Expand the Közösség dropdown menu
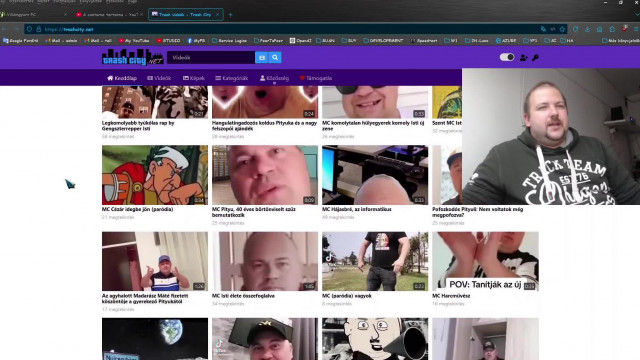Screen dimensions: 640x360 coord(274,78)
